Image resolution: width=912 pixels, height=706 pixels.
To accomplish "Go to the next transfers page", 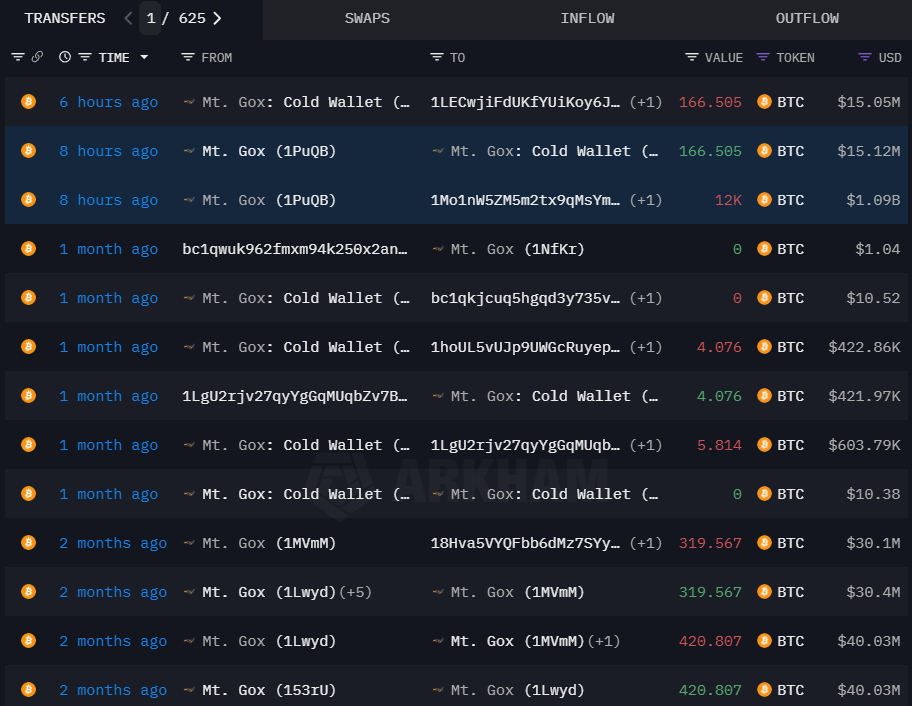I will point(218,18).
